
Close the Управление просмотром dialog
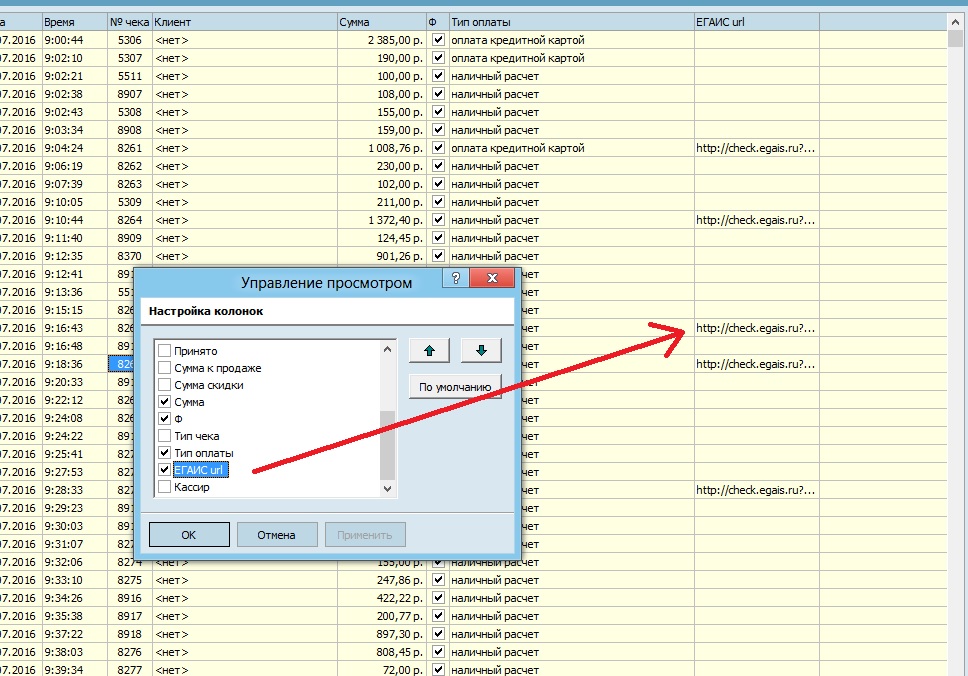click(x=492, y=278)
